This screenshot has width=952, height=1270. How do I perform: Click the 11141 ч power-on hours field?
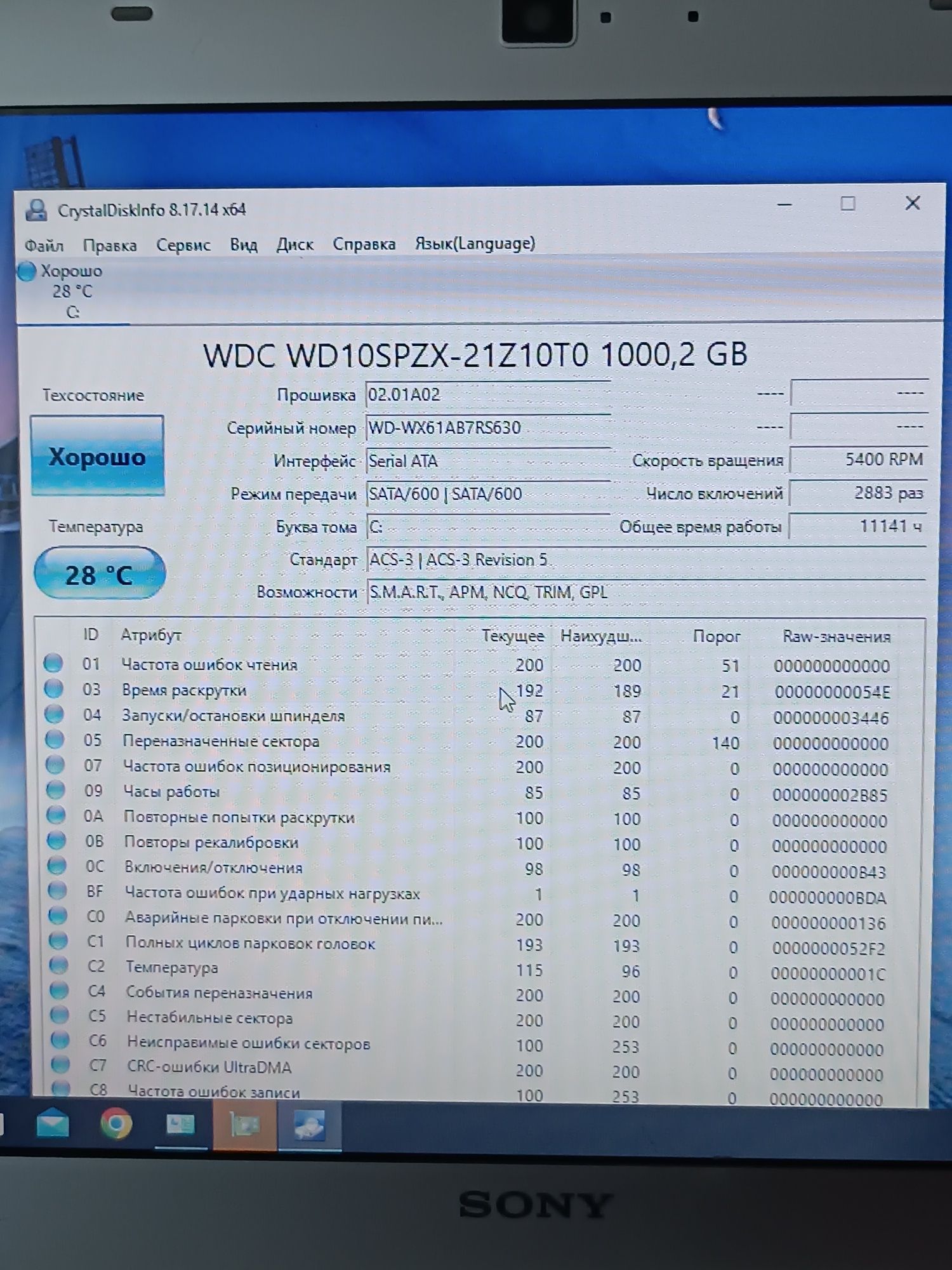click(x=857, y=526)
